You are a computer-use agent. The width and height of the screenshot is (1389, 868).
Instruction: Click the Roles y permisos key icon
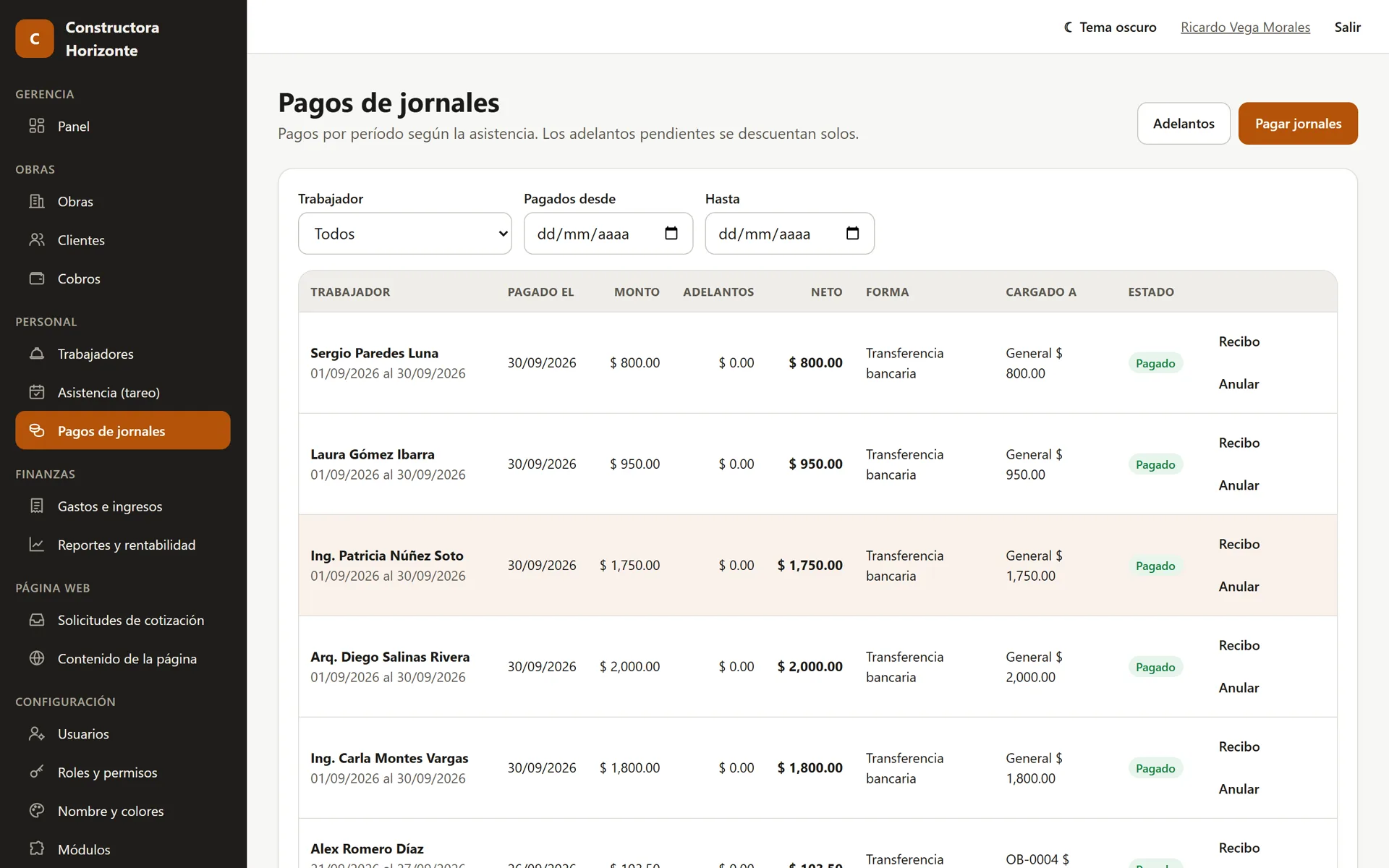pos(37,772)
